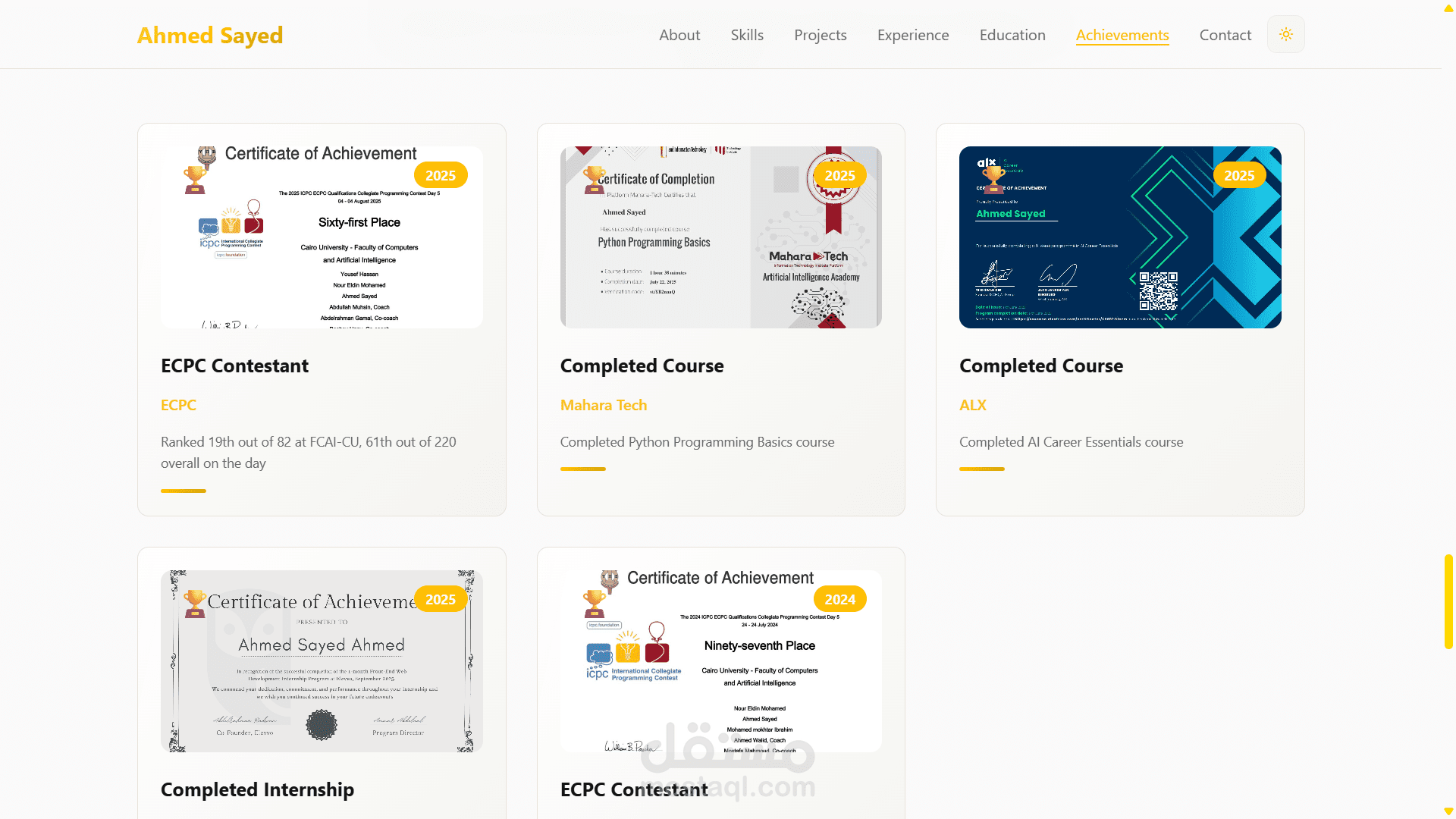The width and height of the screenshot is (1456, 819).
Task: Click trophy icon on 2024 ECPC certificate
Action: click(594, 604)
